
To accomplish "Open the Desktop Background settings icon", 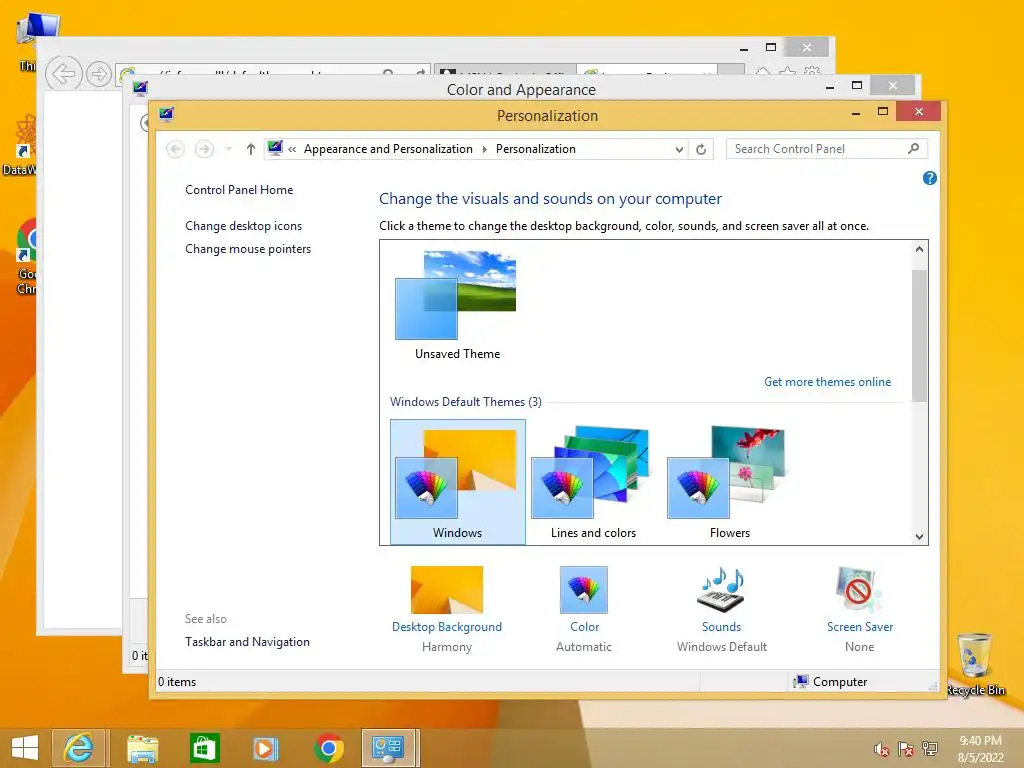I will pyautogui.click(x=447, y=589).
